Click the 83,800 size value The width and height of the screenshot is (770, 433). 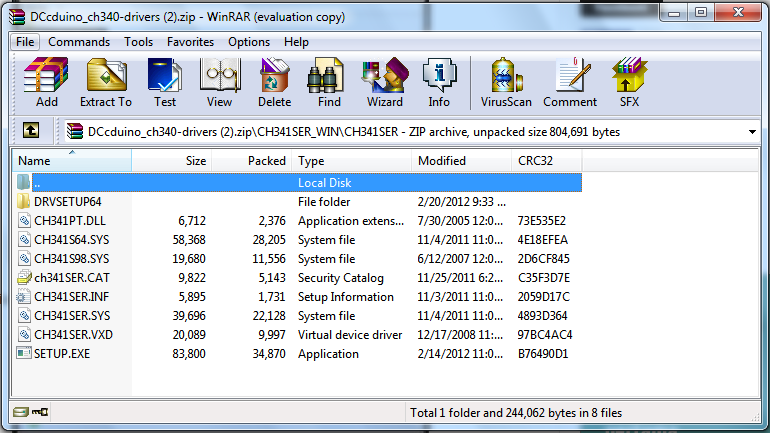(x=189, y=354)
